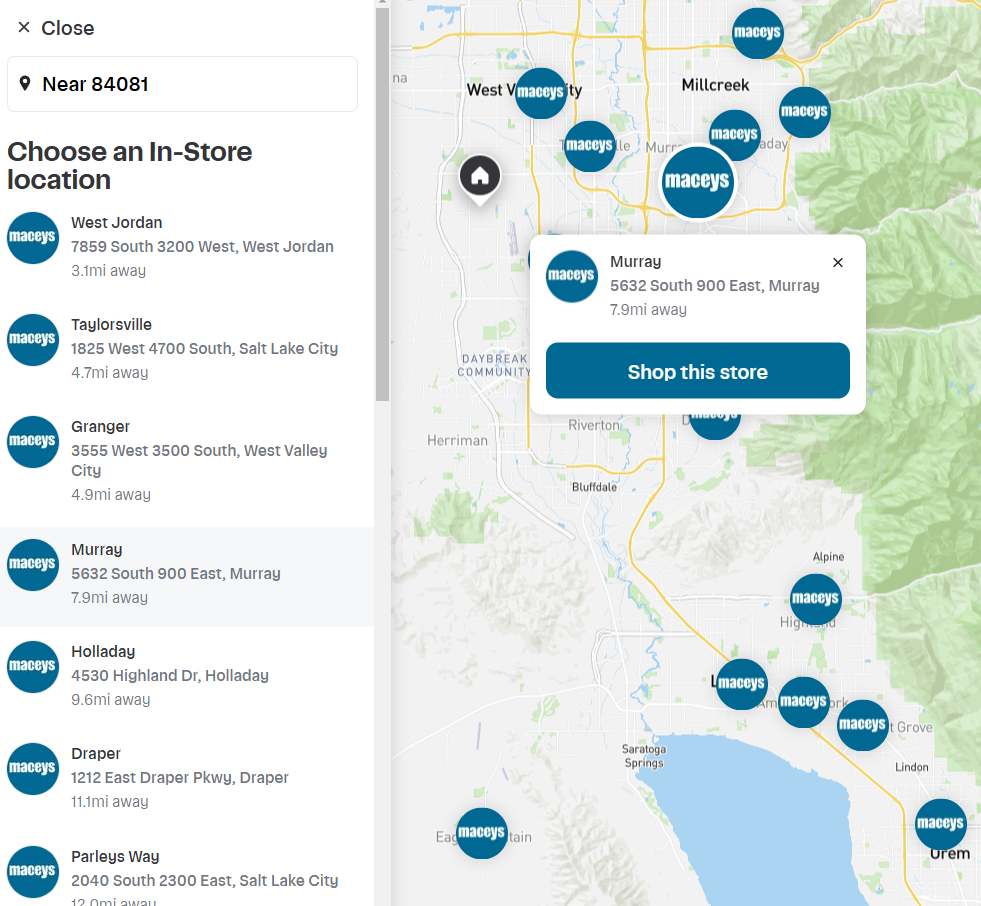Click the Maceys map marker near West Valley City

click(541, 93)
